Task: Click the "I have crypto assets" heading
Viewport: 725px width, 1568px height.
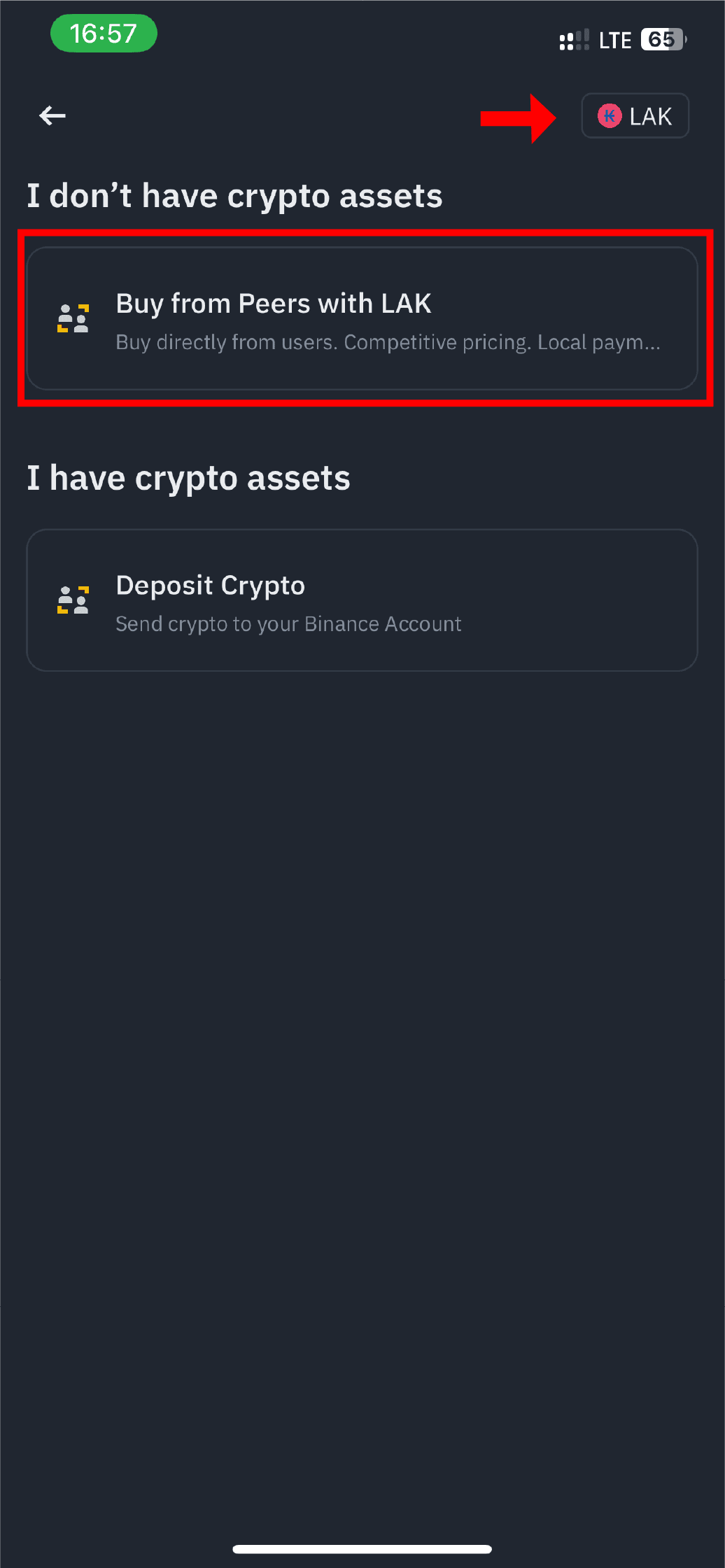Action: (188, 479)
